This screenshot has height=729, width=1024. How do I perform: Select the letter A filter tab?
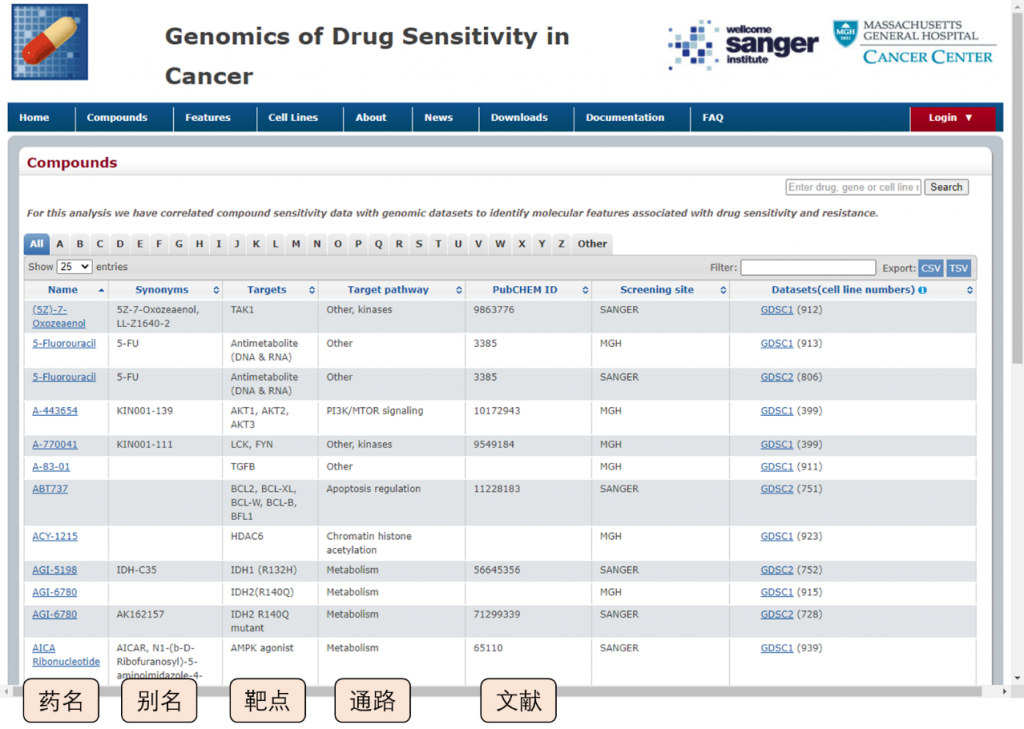pos(60,244)
